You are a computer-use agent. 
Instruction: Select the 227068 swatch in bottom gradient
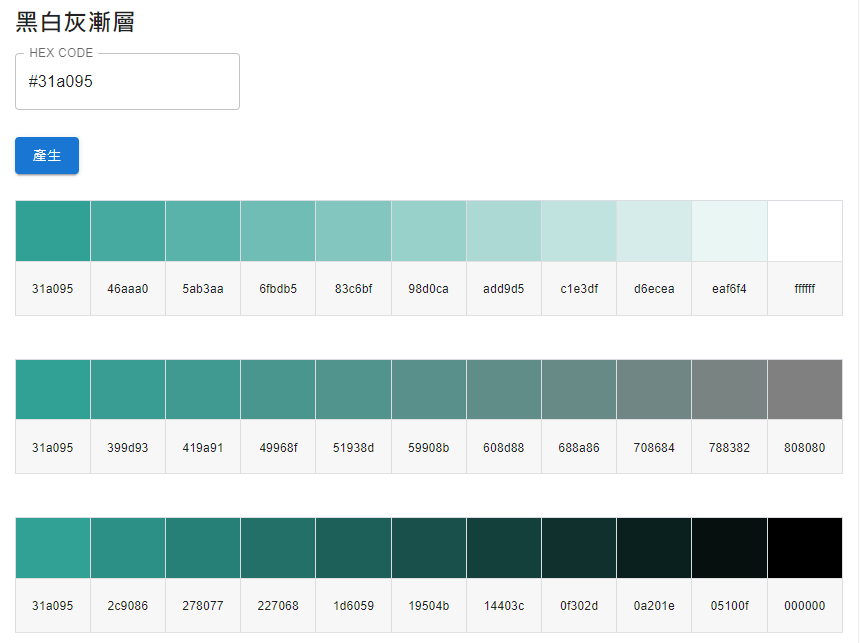click(278, 546)
